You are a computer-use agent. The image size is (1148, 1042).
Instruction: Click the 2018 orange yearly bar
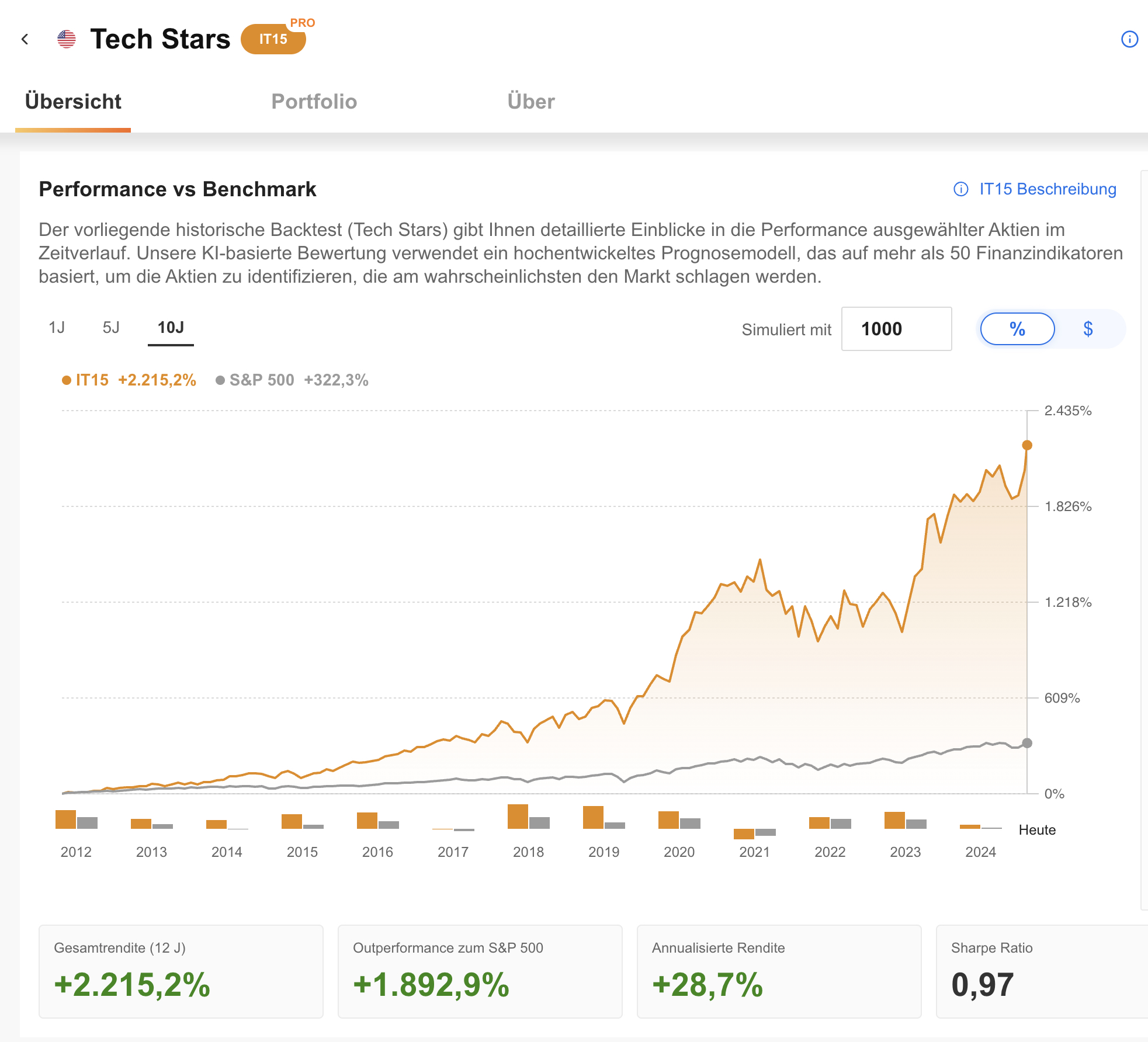coord(518,816)
